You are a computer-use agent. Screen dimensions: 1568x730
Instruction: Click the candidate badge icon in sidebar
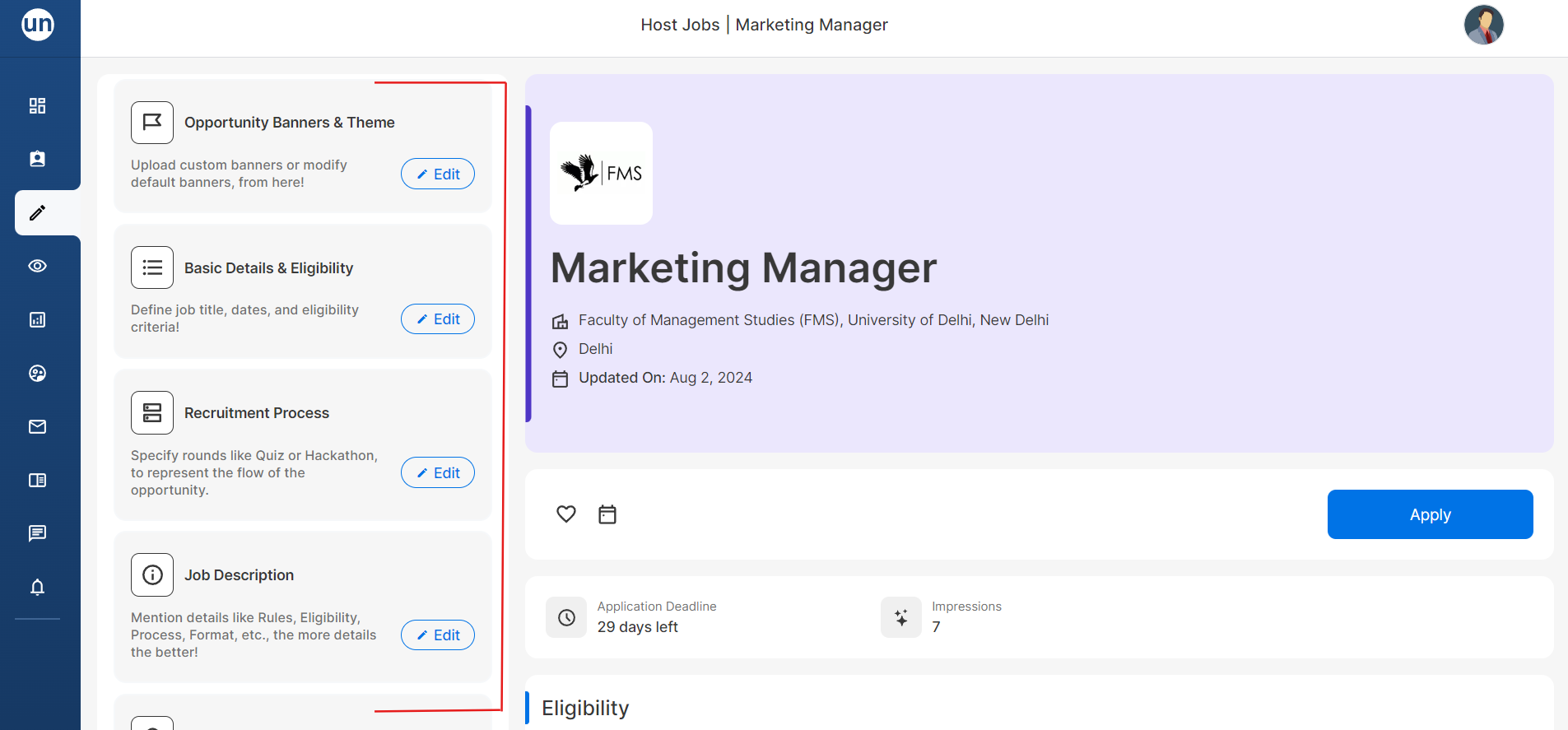click(x=37, y=160)
